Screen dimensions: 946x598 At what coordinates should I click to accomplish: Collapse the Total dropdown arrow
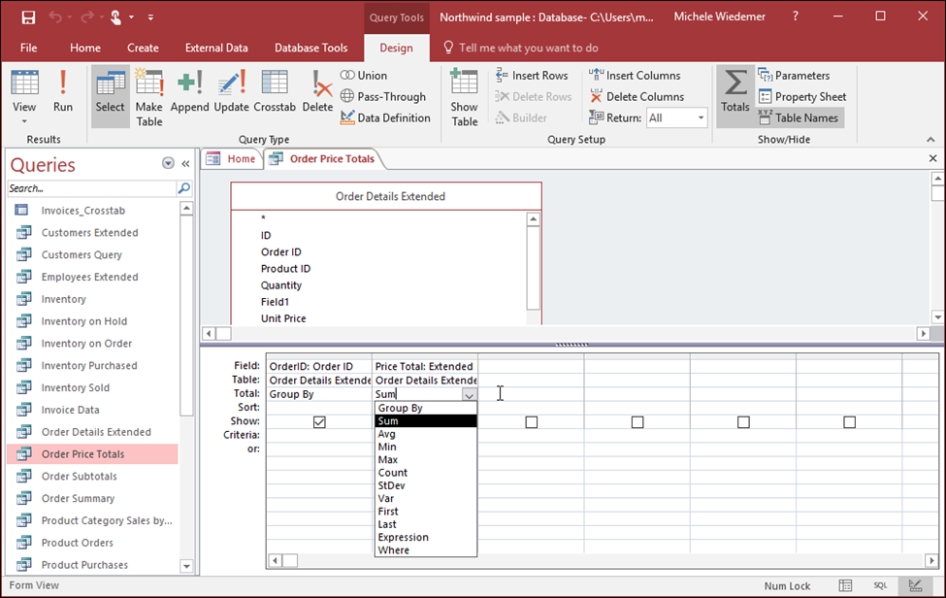click(x=469, y=395)
